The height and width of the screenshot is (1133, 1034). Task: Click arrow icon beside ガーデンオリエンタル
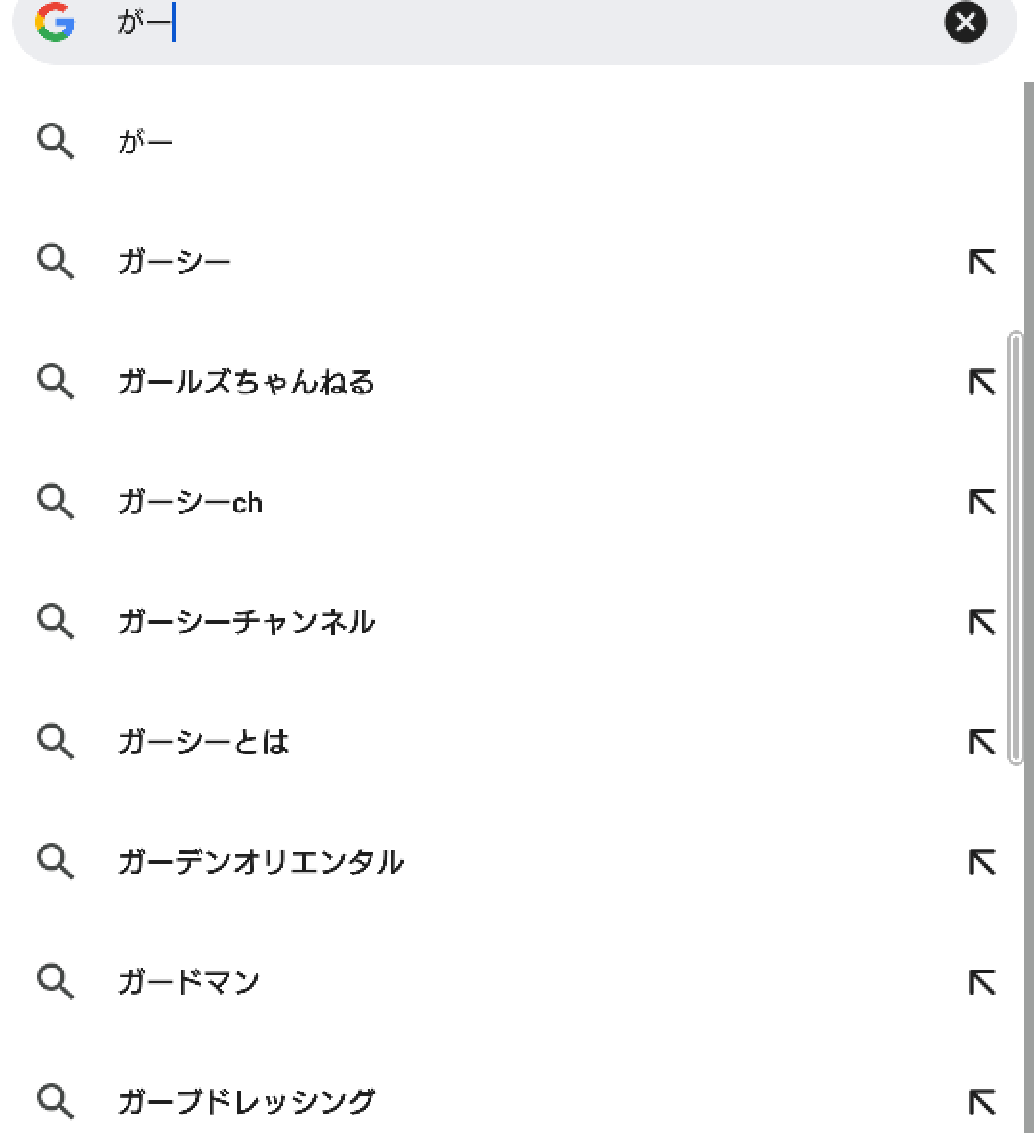(982, 861)
